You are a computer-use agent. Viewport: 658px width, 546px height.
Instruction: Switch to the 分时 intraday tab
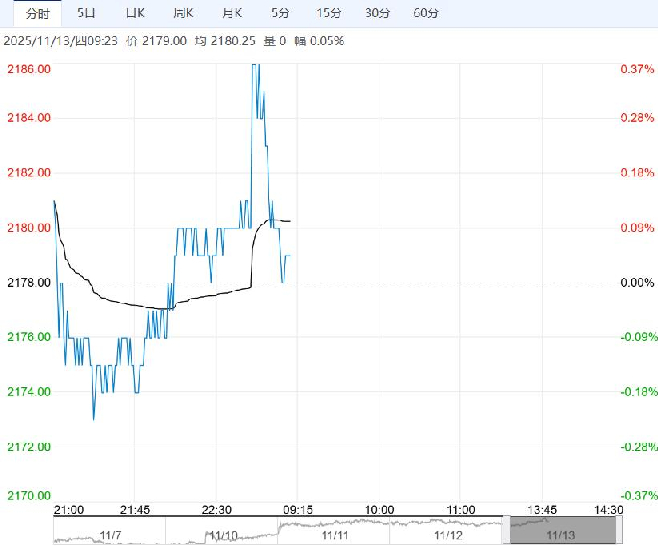tap(37, 13)
